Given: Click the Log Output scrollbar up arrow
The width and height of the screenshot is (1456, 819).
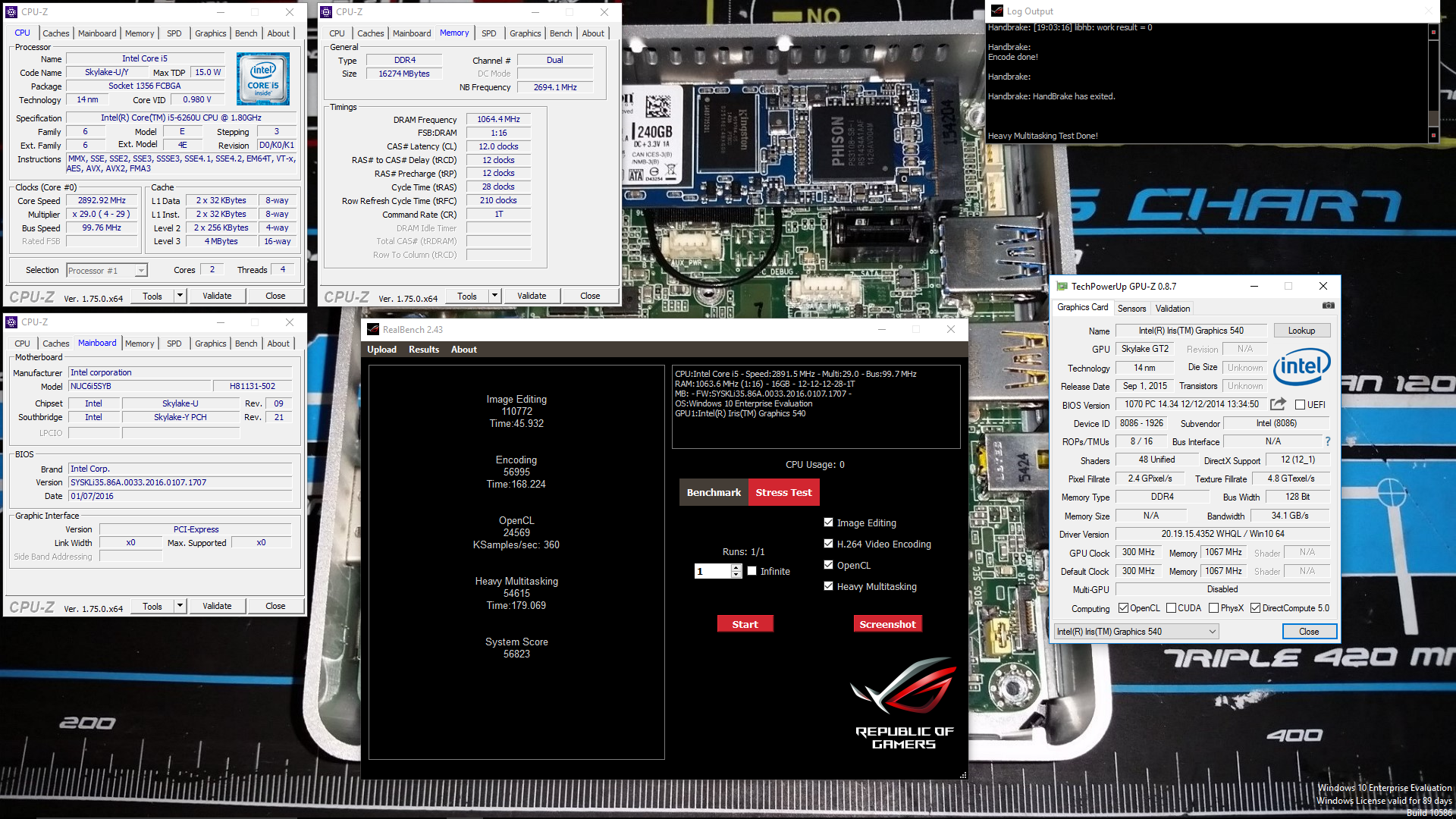Looking at the screenshot, I should [x=1433, y=33].
